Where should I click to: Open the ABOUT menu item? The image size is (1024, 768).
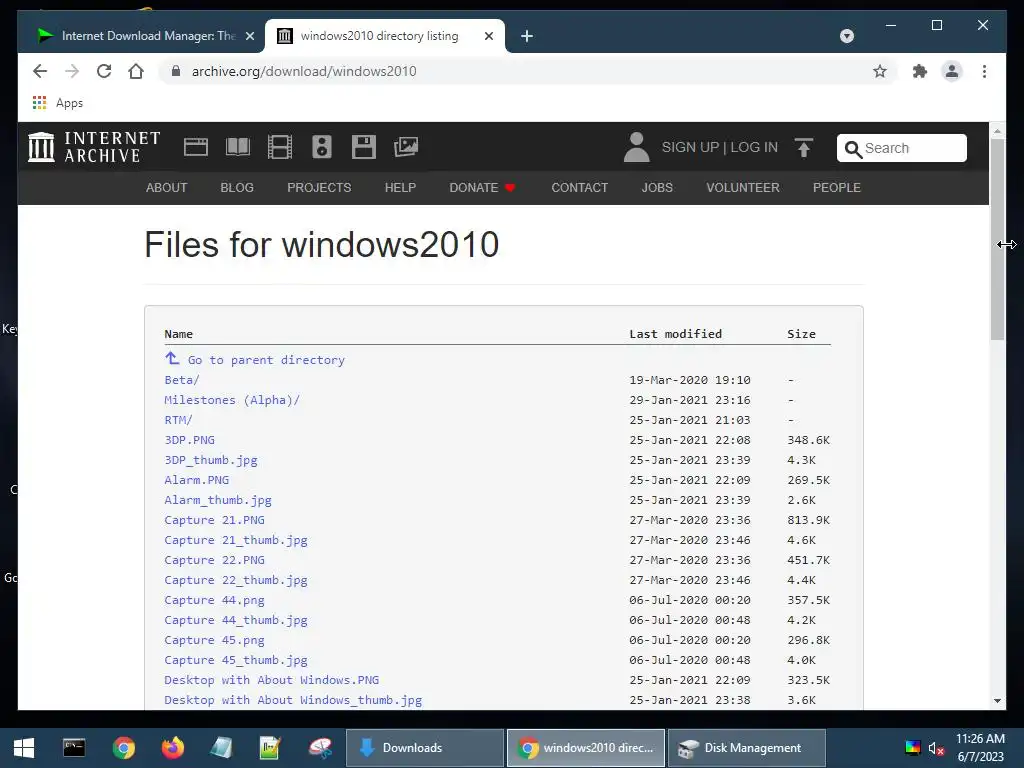[x=167, y=187]
